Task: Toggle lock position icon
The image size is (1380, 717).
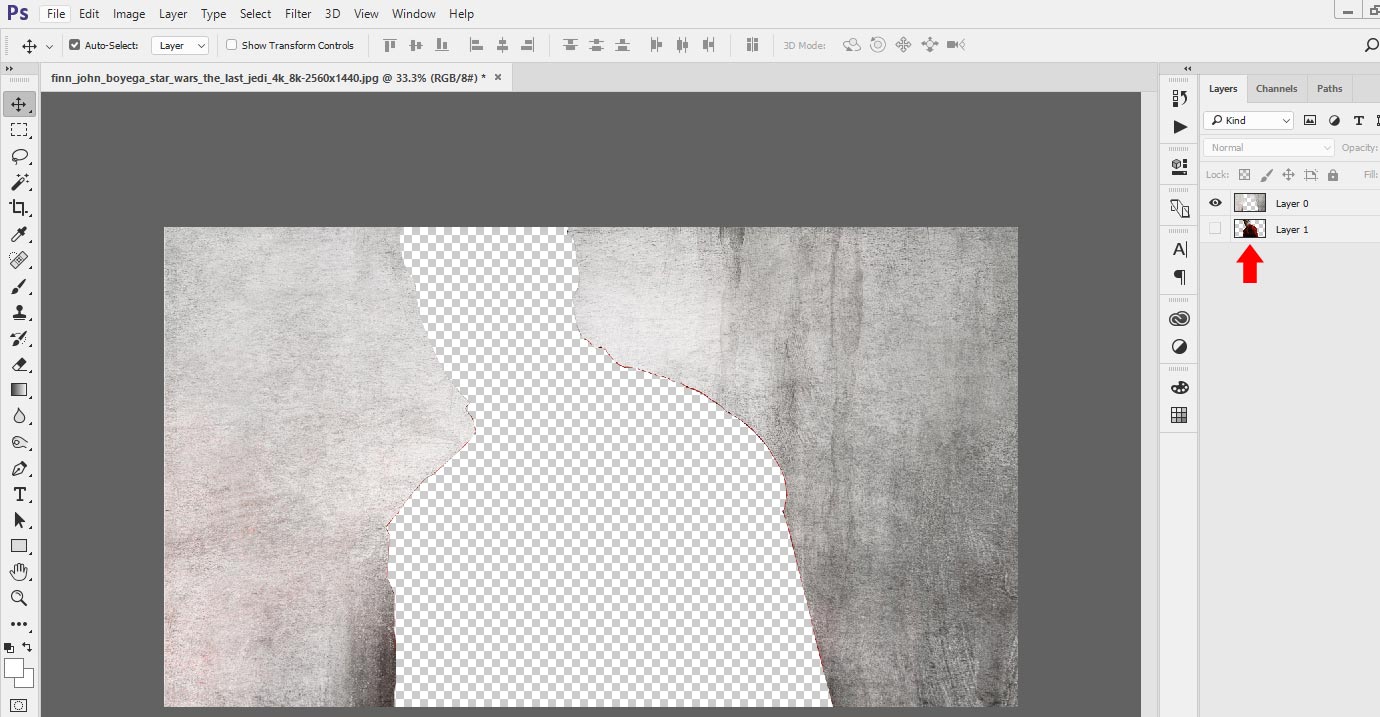Action: 1289,175
